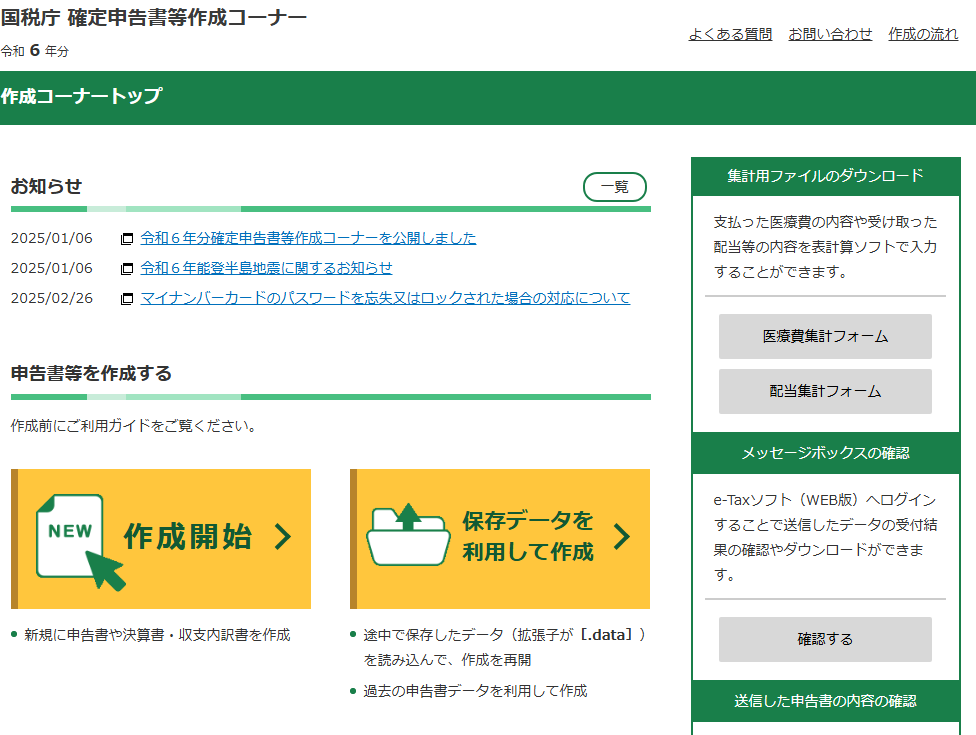
Task: View the 作成の流れ page
Action: click(923, 34)
